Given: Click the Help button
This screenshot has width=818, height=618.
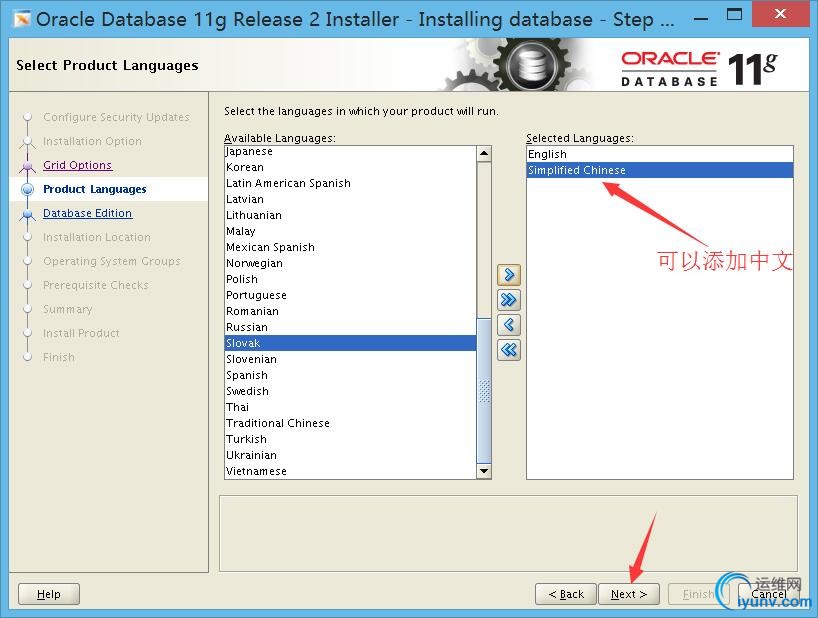Looking at the screenshot, I should point(49,594).
